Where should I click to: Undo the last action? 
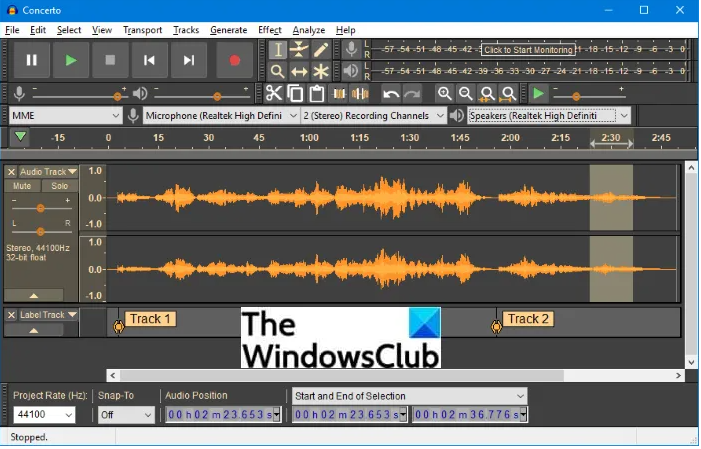391,93
